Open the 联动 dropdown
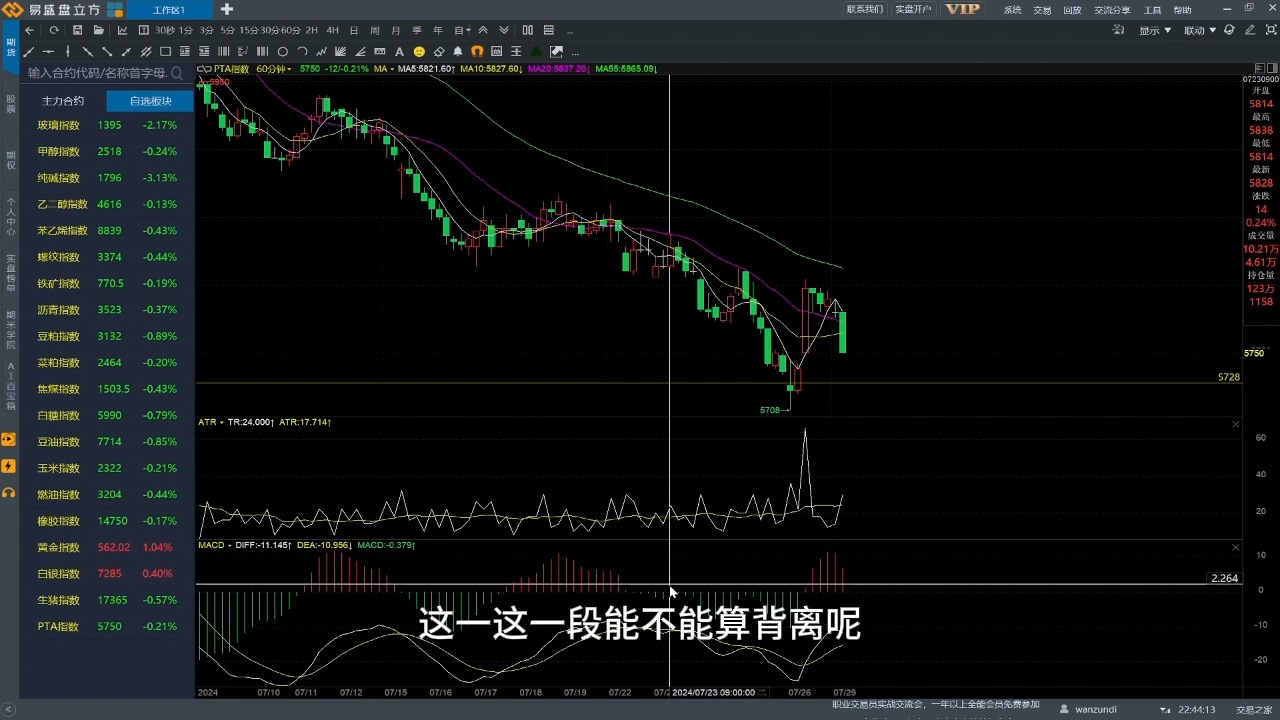Image resolution: width=1280 pixels, height=720 pixels. (x=1200, y=30)
